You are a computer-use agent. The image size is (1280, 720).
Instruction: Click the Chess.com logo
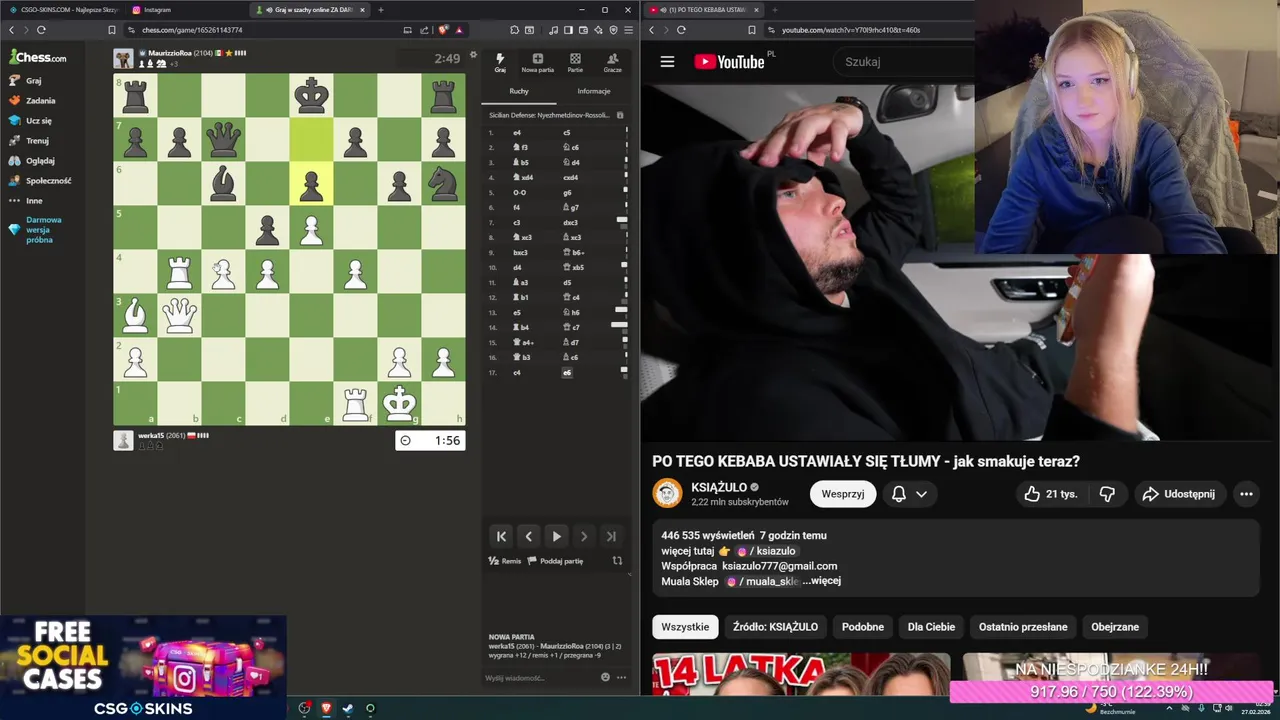(38, 57)
